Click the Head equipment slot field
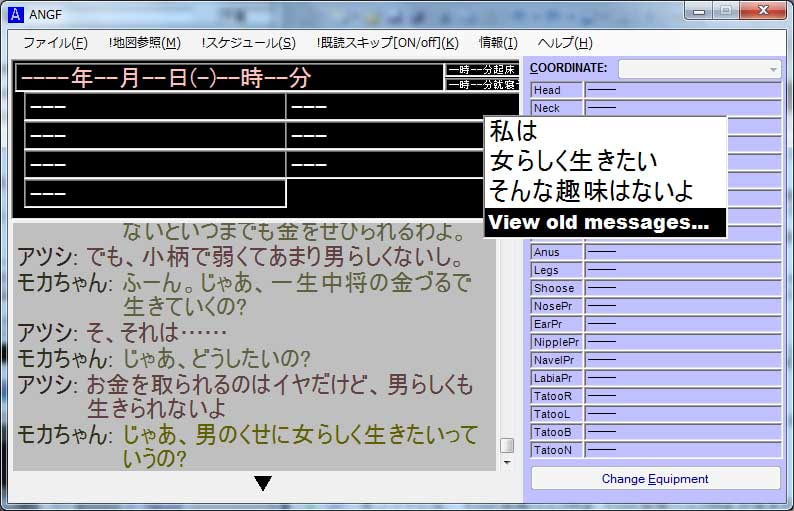 coord(681,90)
